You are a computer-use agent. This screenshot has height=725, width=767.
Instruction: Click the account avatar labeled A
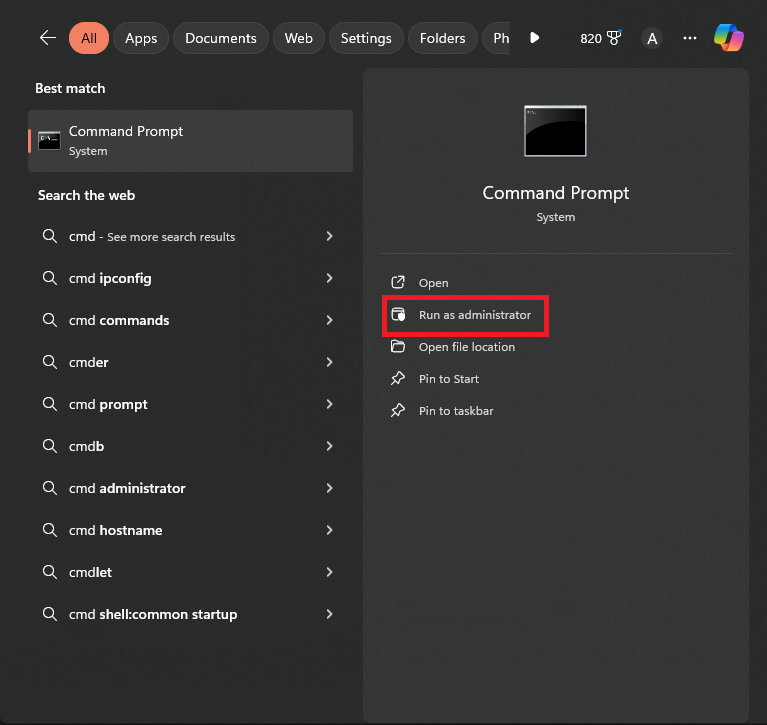pos(652,38)
